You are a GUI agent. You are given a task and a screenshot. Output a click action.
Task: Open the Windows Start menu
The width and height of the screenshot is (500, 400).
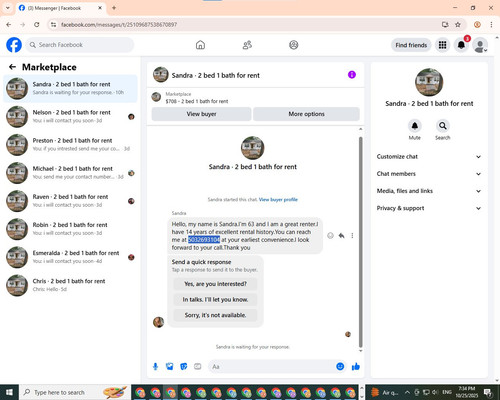tap(9, 392)
